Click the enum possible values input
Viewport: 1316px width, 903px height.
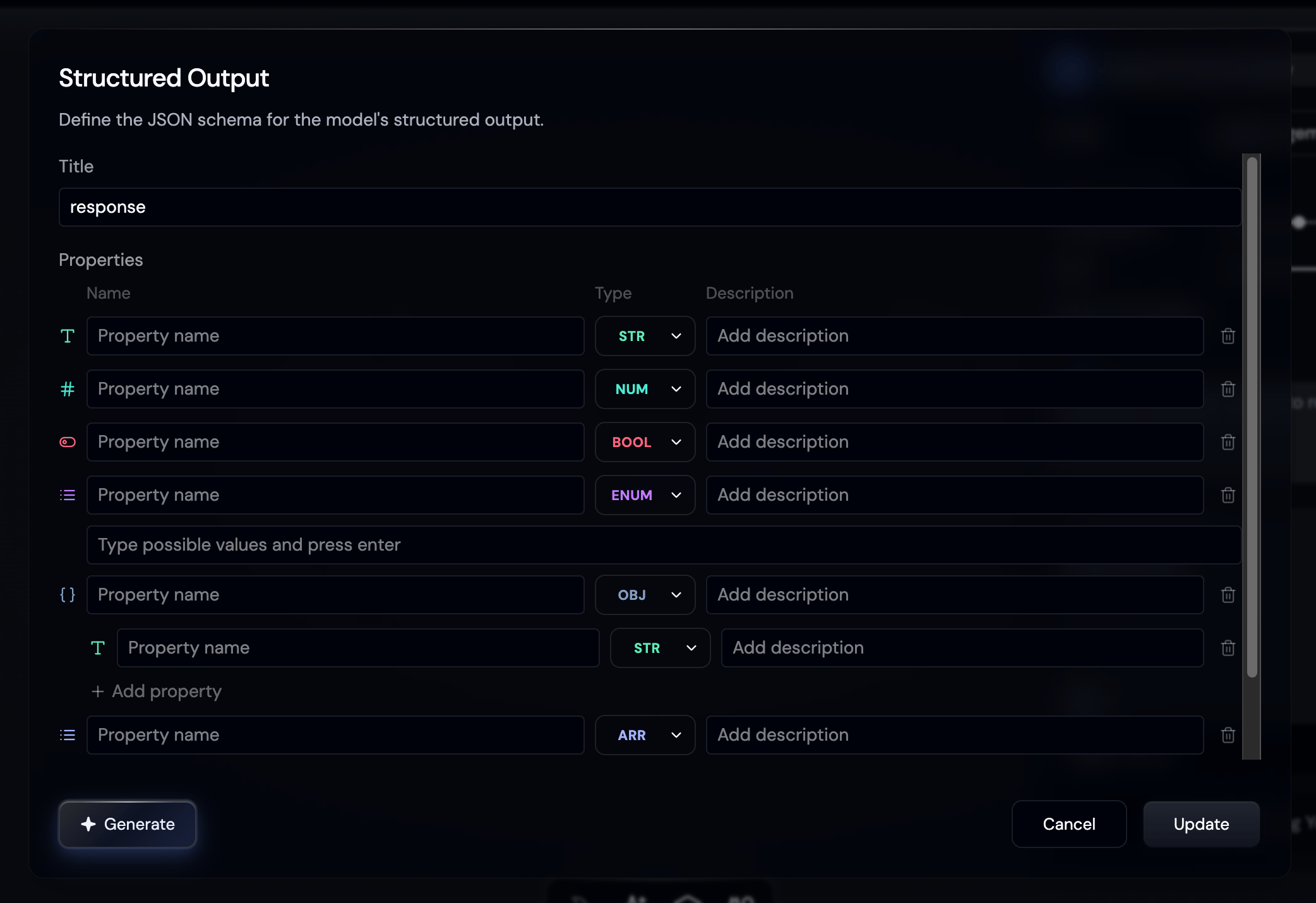click(664, 545)
